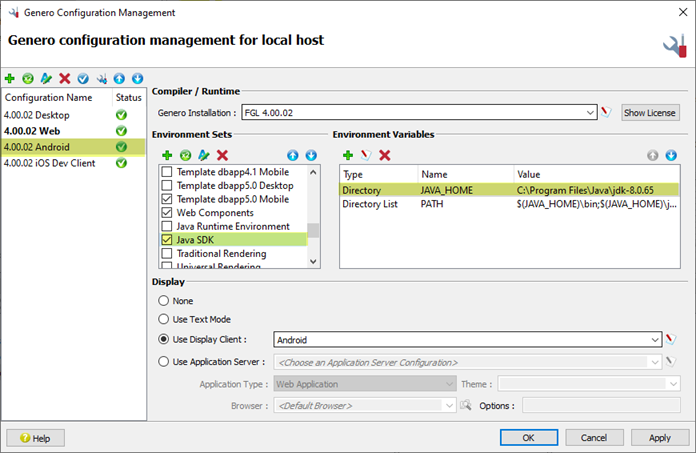Open the Theme dropdown

point(673,384)
